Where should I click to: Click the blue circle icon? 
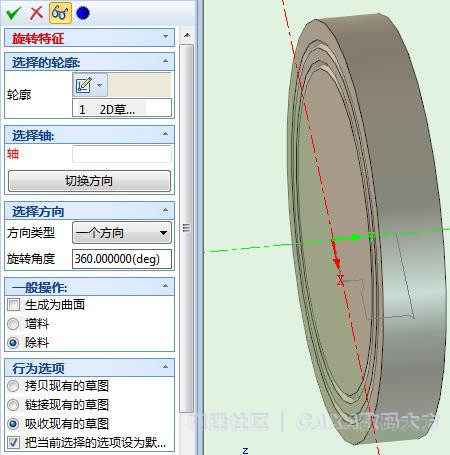tap(83, 13)
